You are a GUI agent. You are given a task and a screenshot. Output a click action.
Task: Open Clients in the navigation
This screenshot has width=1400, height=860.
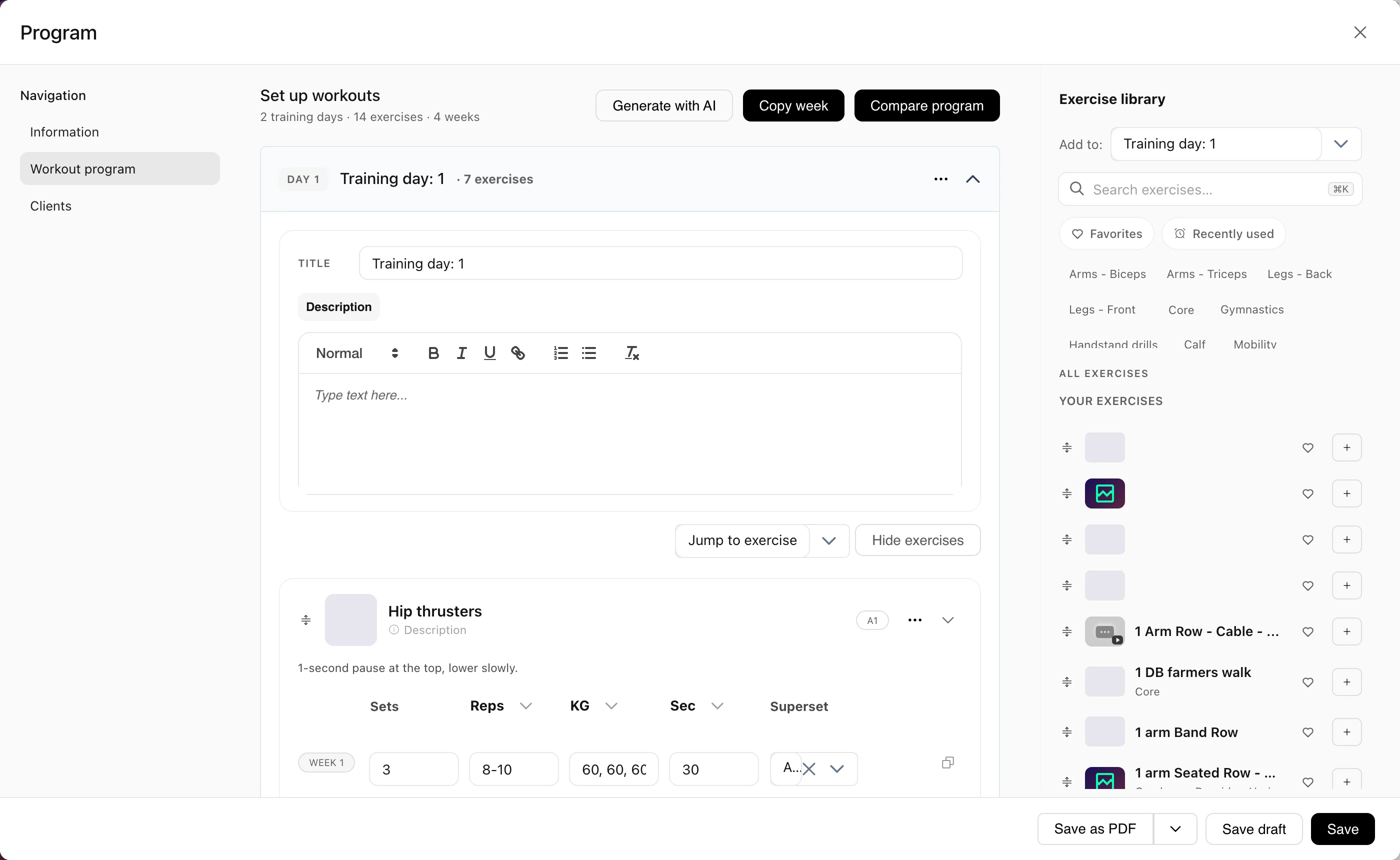click(x=50, y=206)
